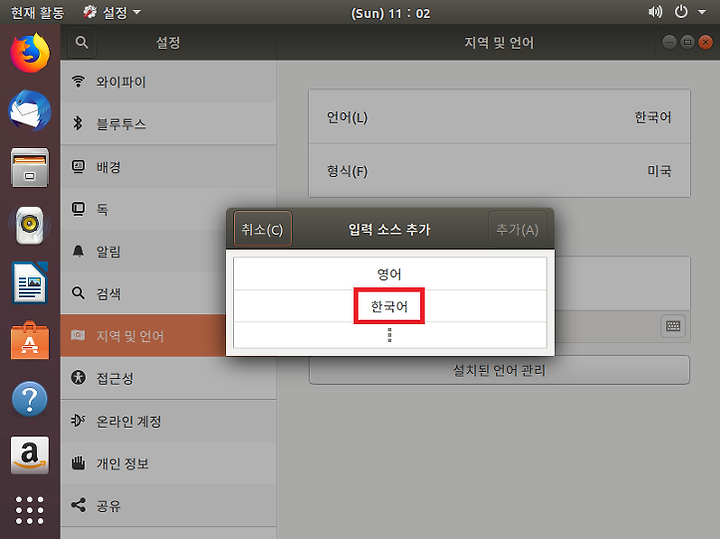Click the 추가(A) add button
The image size is (720, 539).
click(x=517, y=229)
